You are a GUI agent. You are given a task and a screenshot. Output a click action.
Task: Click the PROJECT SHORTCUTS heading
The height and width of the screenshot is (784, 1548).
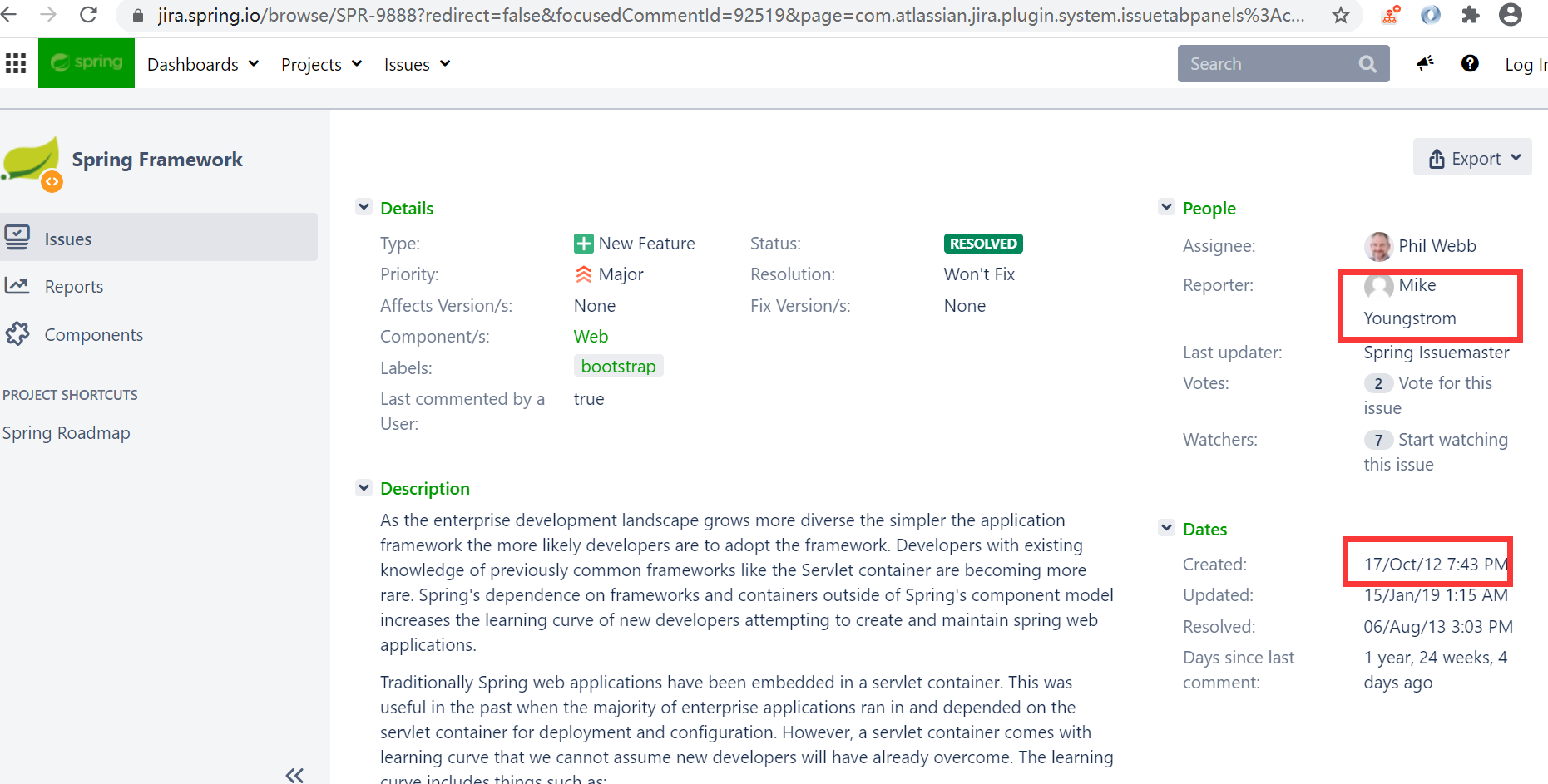[70, 395]
